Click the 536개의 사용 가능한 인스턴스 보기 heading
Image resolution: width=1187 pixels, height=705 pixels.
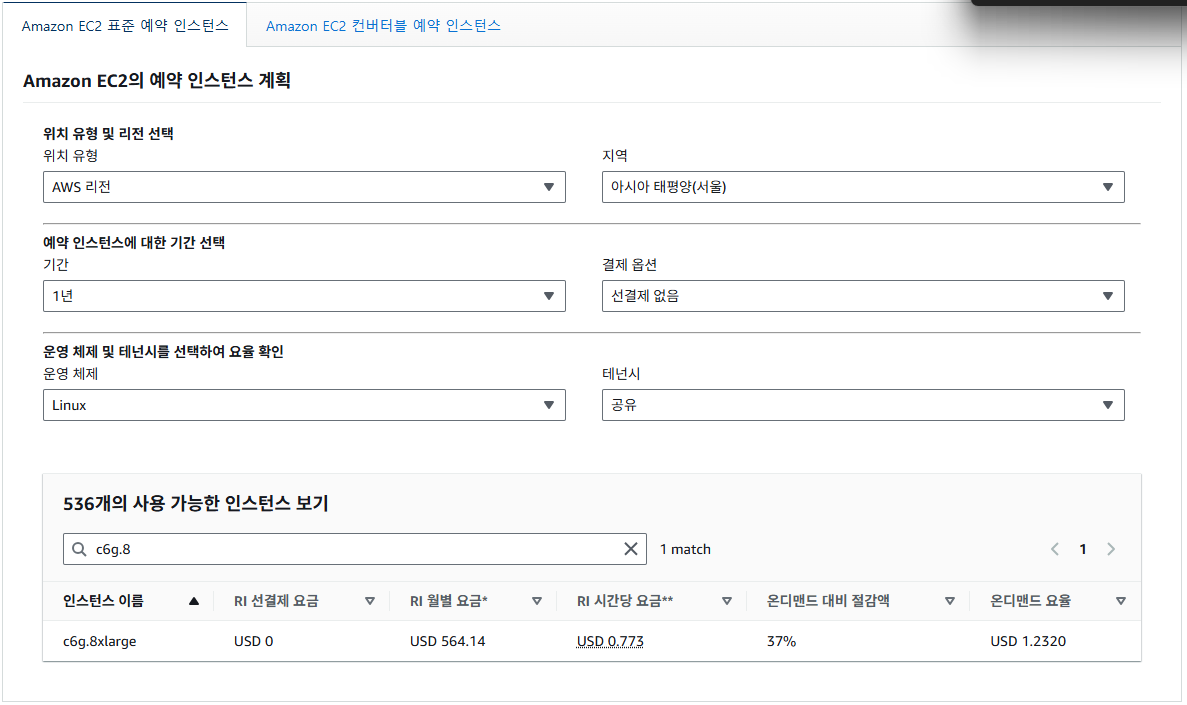[x=195, y=504]
